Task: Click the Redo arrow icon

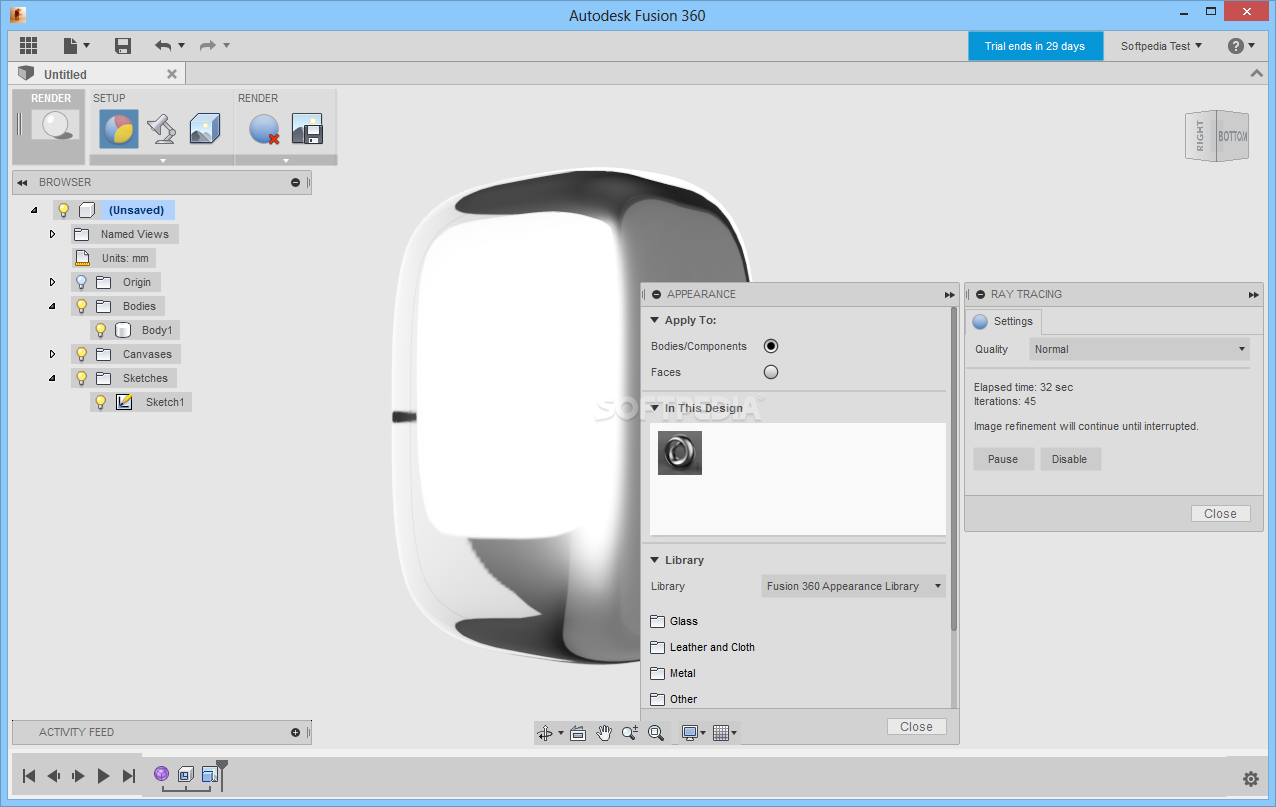Action: tap(207, 46)
